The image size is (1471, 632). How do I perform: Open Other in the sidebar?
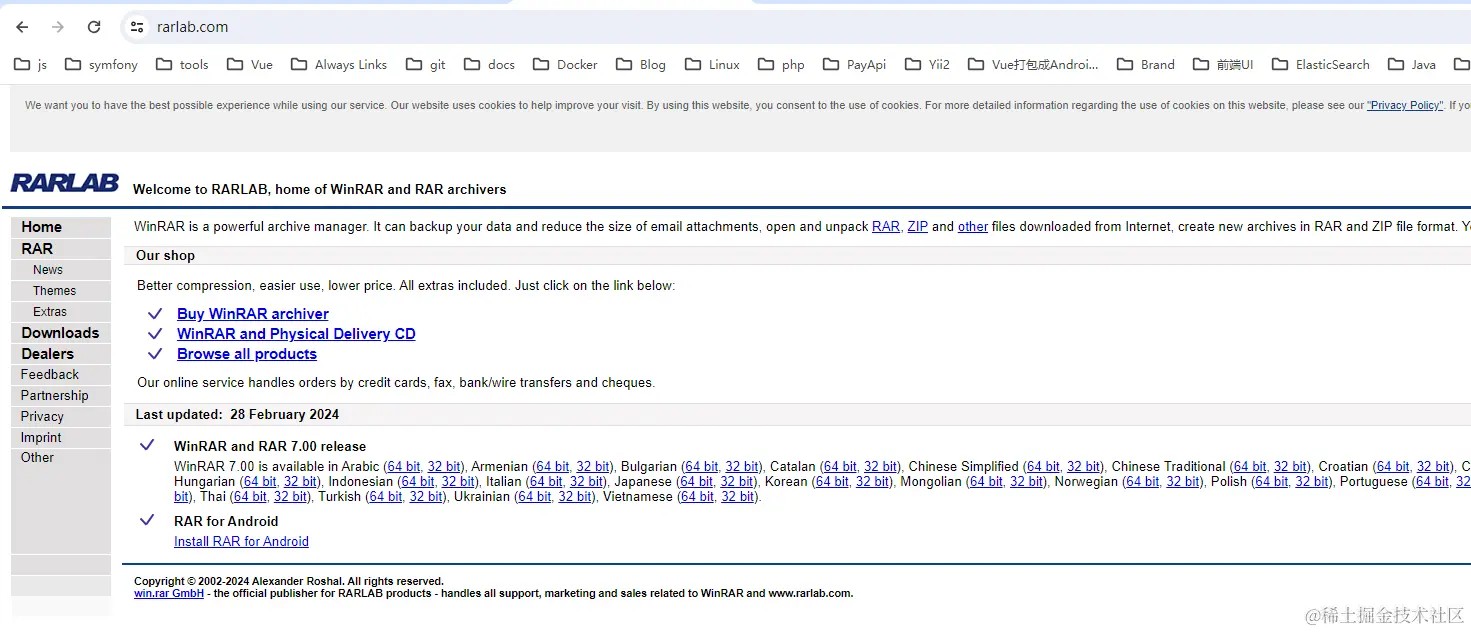coord(37,458)
